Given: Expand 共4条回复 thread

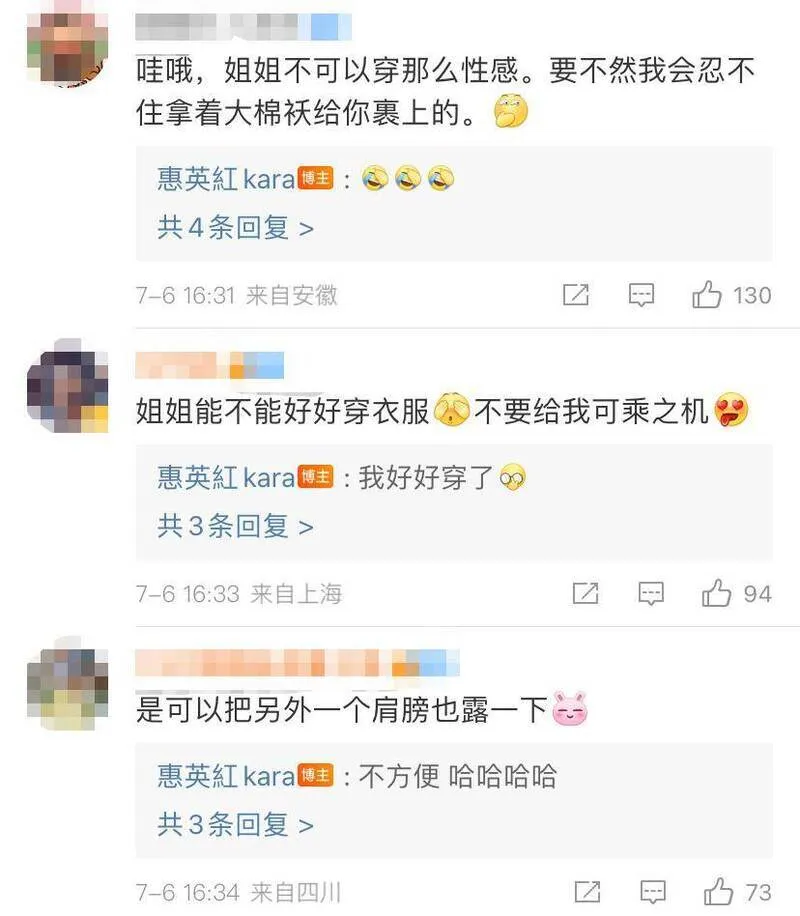Looking at the screenshot, I should click(236, 228).
